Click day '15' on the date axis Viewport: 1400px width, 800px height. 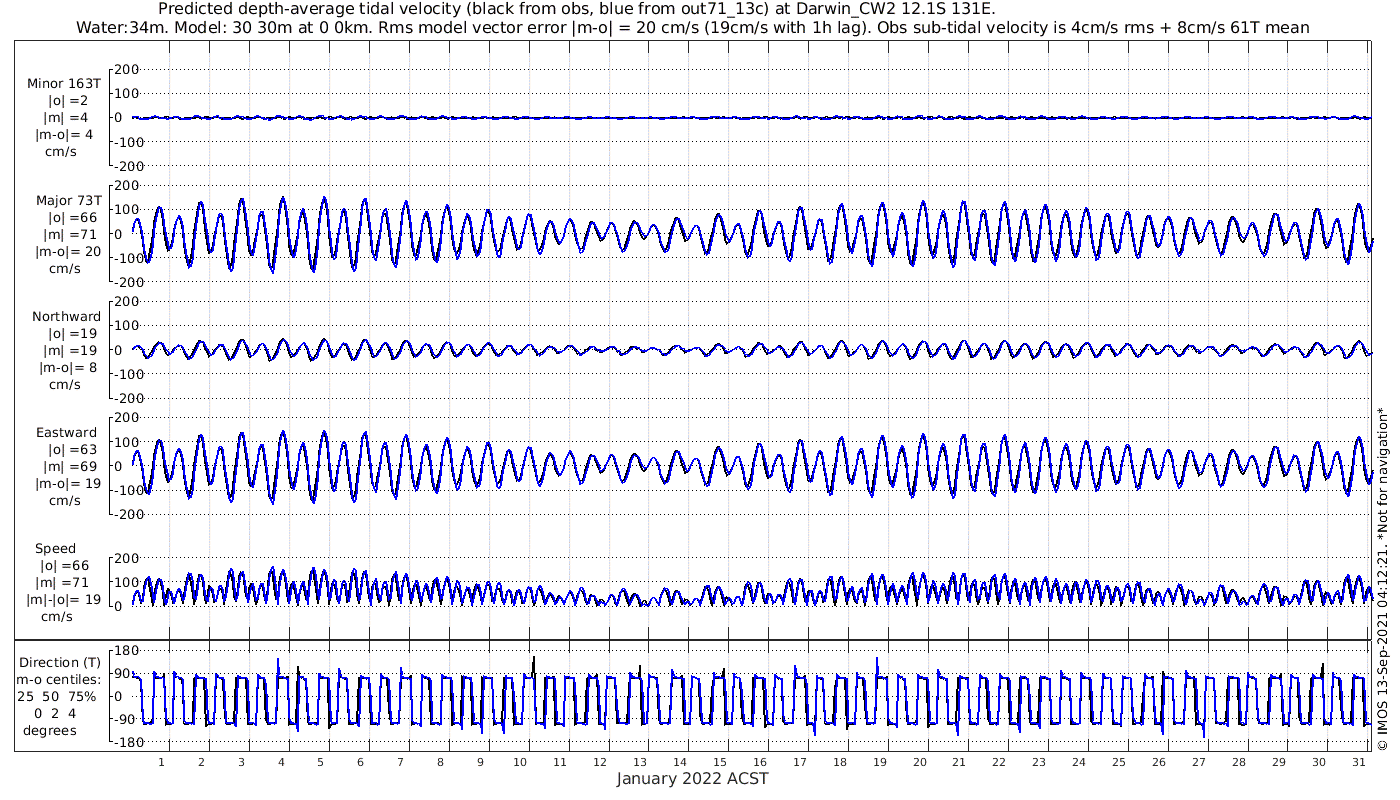(x=720, y=762)
